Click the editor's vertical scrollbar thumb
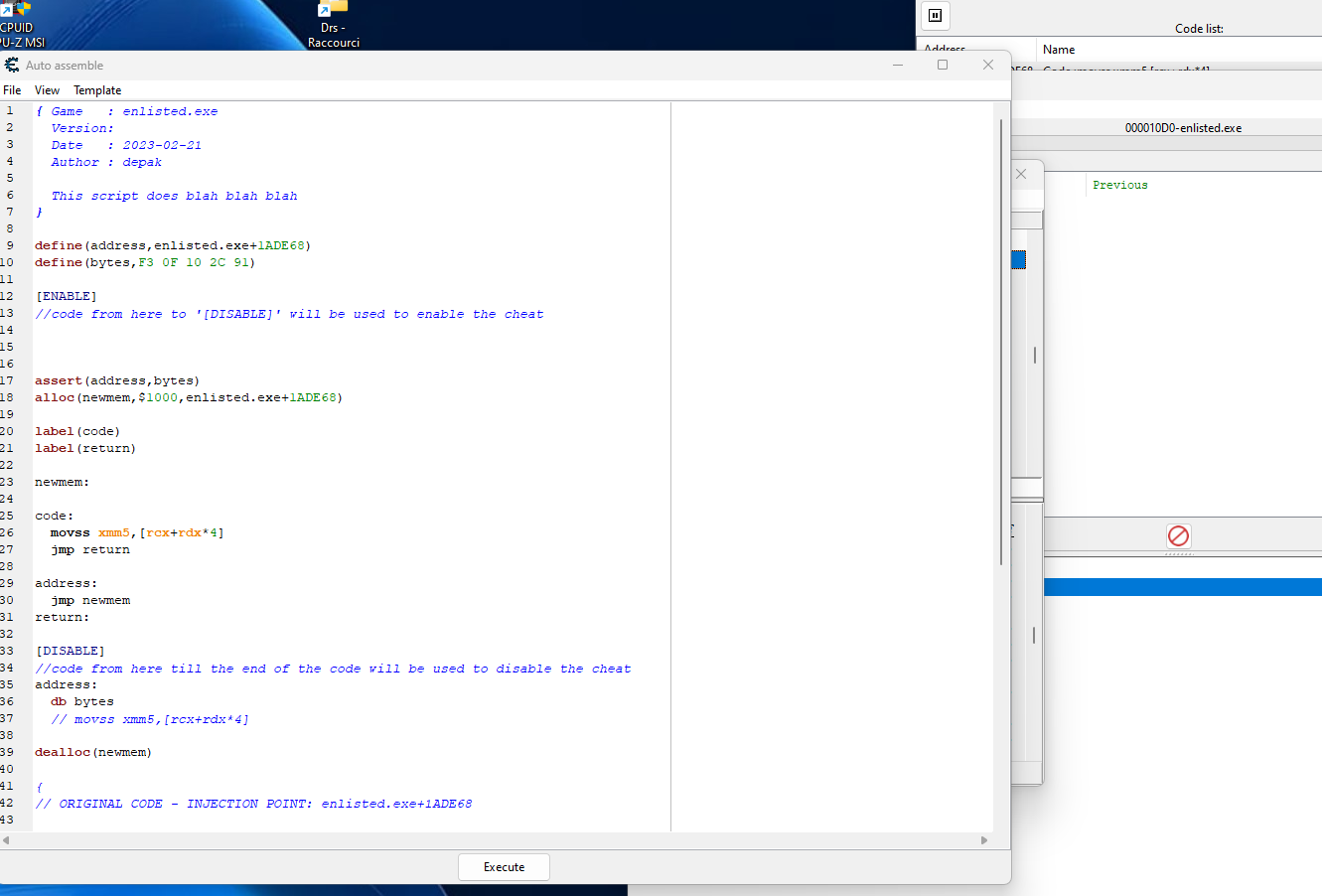The height and width of the screenshot is (896, 1322). point(1001,338)
